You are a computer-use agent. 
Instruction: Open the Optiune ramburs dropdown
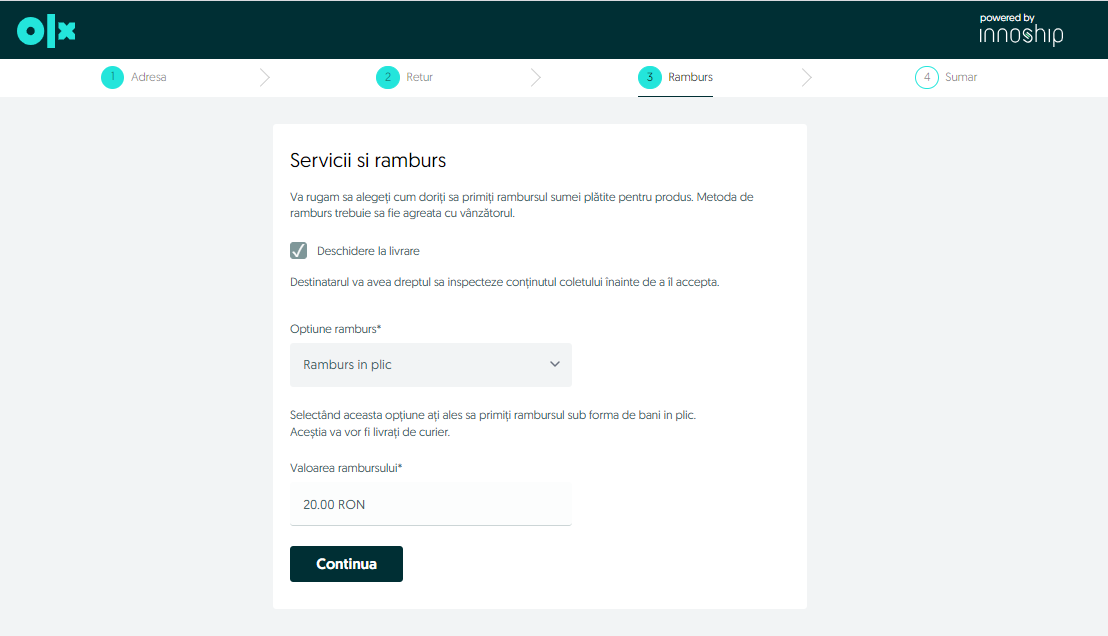click(x=430, y=365)
